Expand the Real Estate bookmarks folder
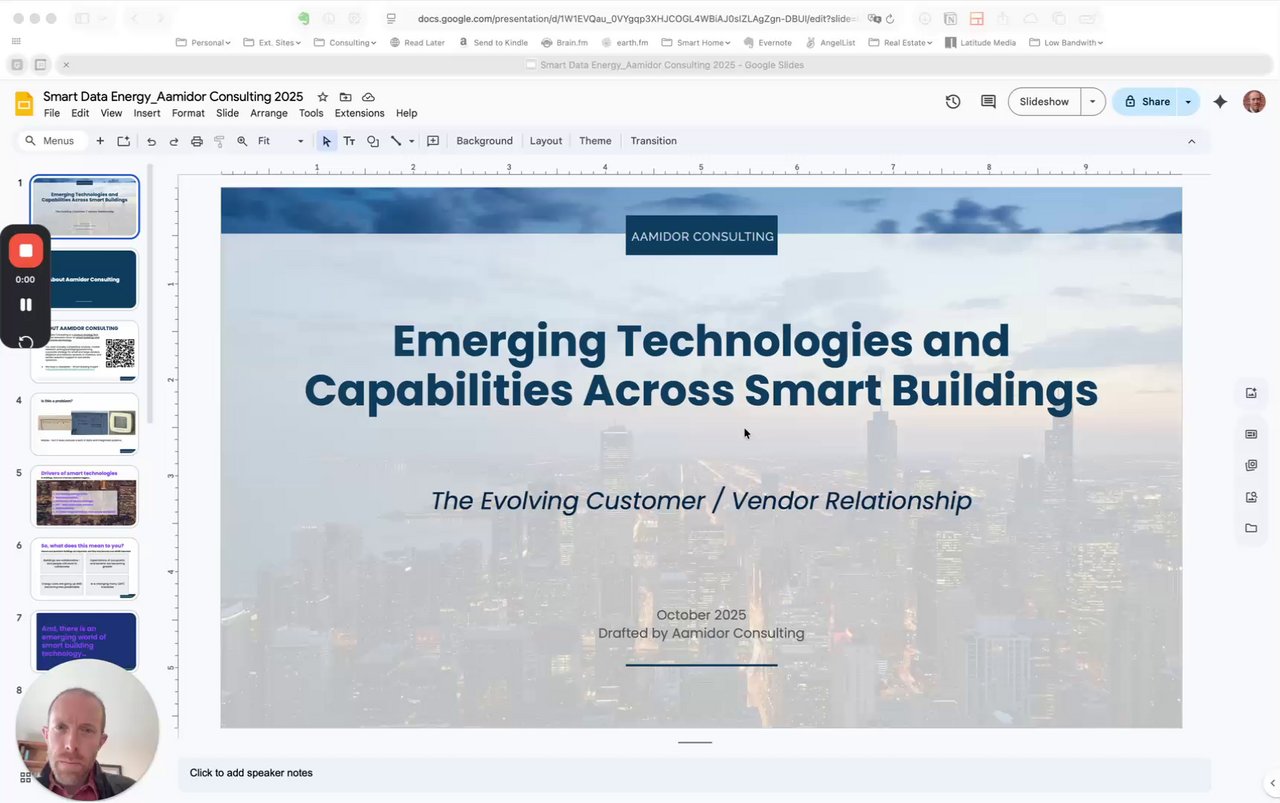The image size is (1280, 803). click(900, 43)
